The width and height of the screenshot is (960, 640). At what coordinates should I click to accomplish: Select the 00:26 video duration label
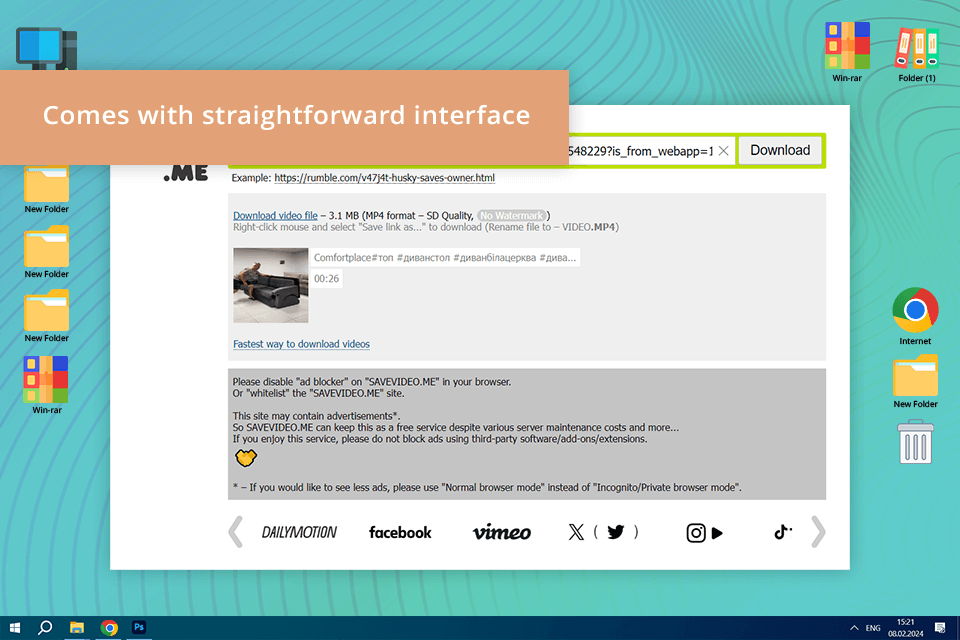pos(326,279)
